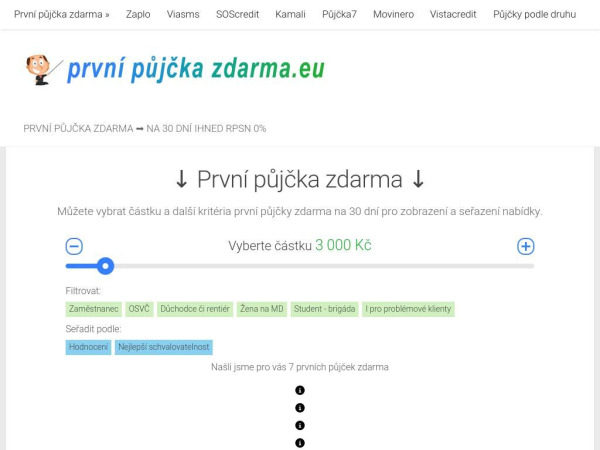Click the 'Vyberte částku' label
The width and height of the screenshot is (600, 450).
pos(270,246)
